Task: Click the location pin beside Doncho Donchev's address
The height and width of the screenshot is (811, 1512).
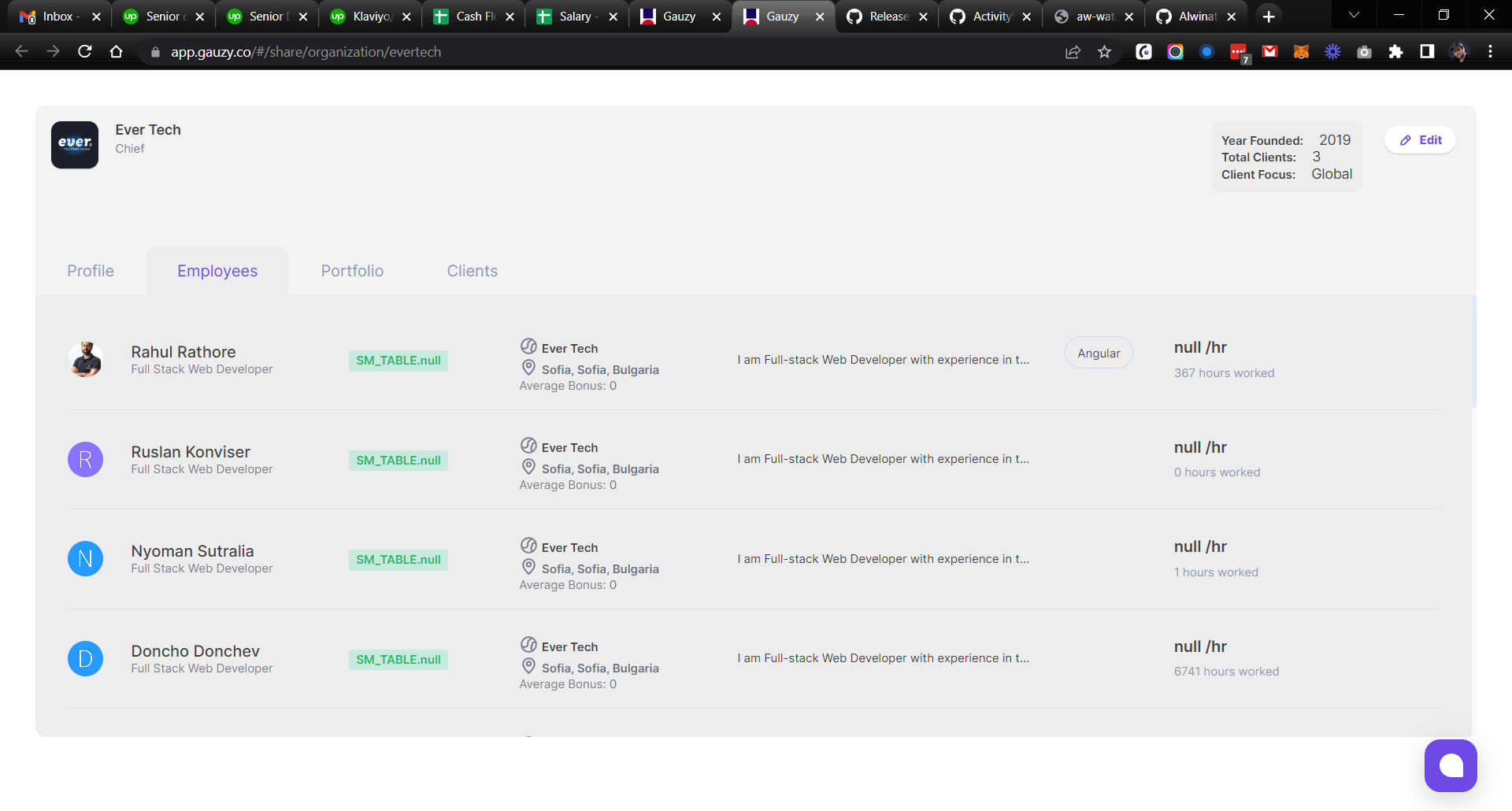Action: pos(528,665)
